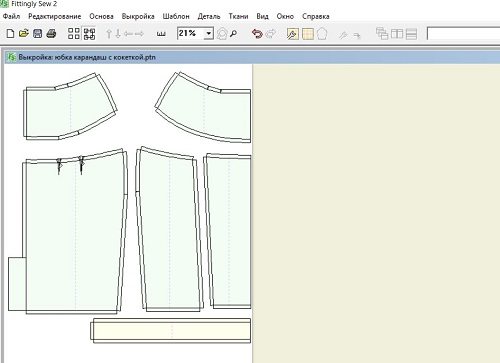Open the Ткани menu
The height and width of the screenshot is (363, 500).
coord(238,16)
